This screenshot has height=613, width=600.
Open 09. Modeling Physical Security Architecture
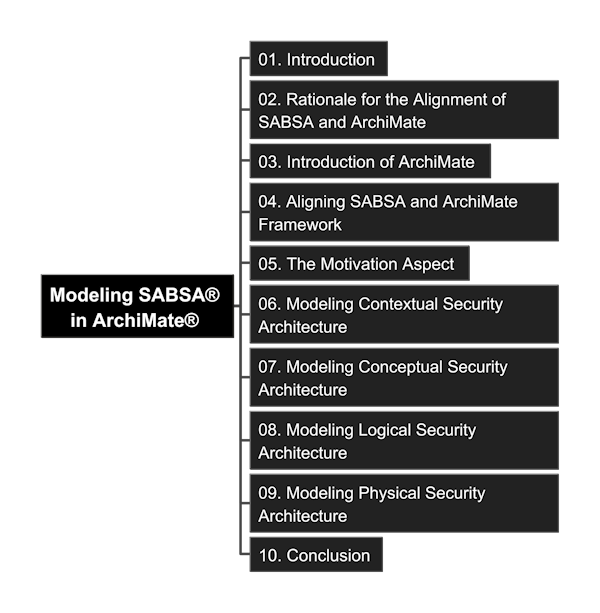coord(404,504)
